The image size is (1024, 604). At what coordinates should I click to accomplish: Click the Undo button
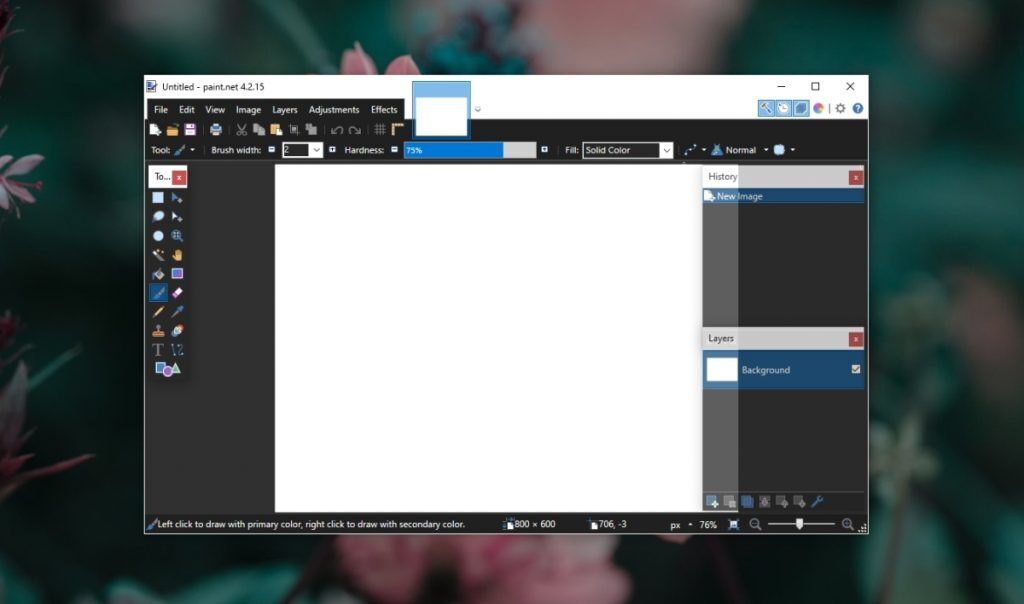[x=338, y=130]
